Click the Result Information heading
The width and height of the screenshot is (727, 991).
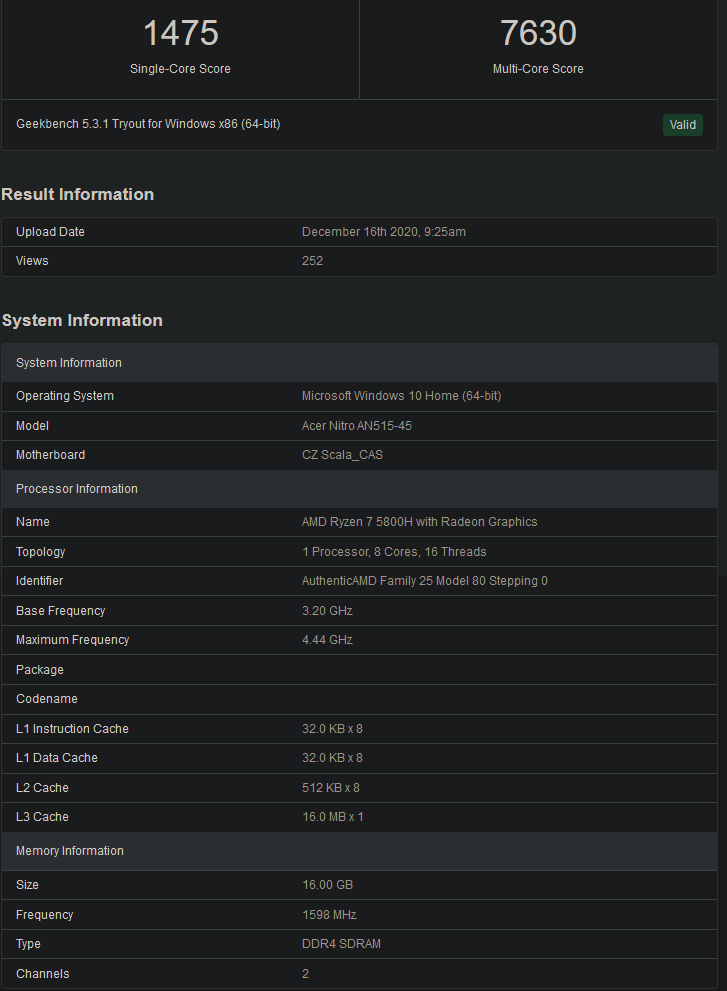tap(78, 194)
